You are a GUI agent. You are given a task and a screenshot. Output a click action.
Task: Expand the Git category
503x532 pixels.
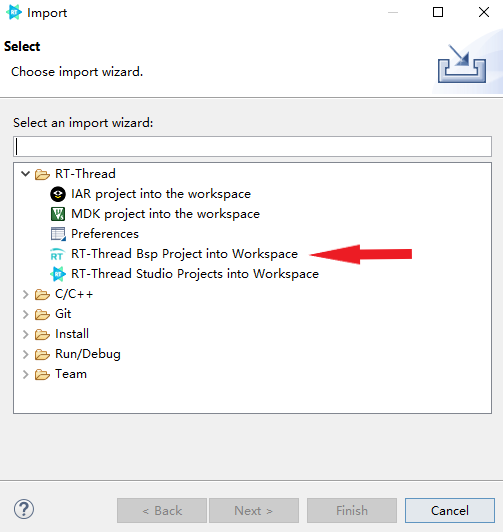pos(25,315)
